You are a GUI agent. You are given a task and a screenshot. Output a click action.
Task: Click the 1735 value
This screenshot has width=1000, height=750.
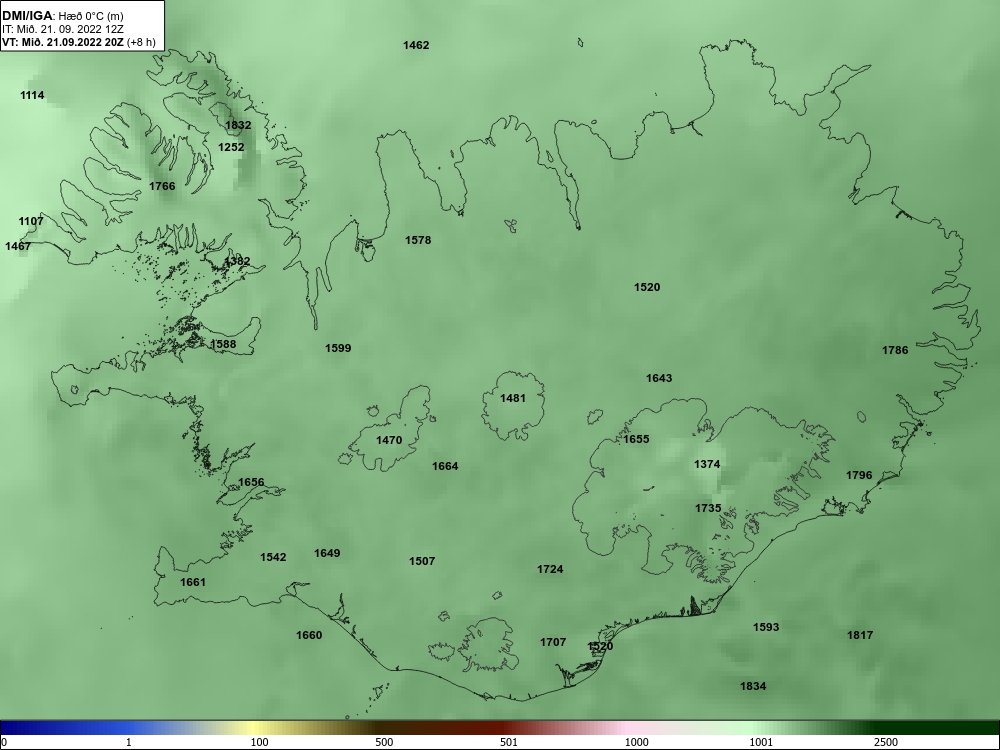point(708,509)
